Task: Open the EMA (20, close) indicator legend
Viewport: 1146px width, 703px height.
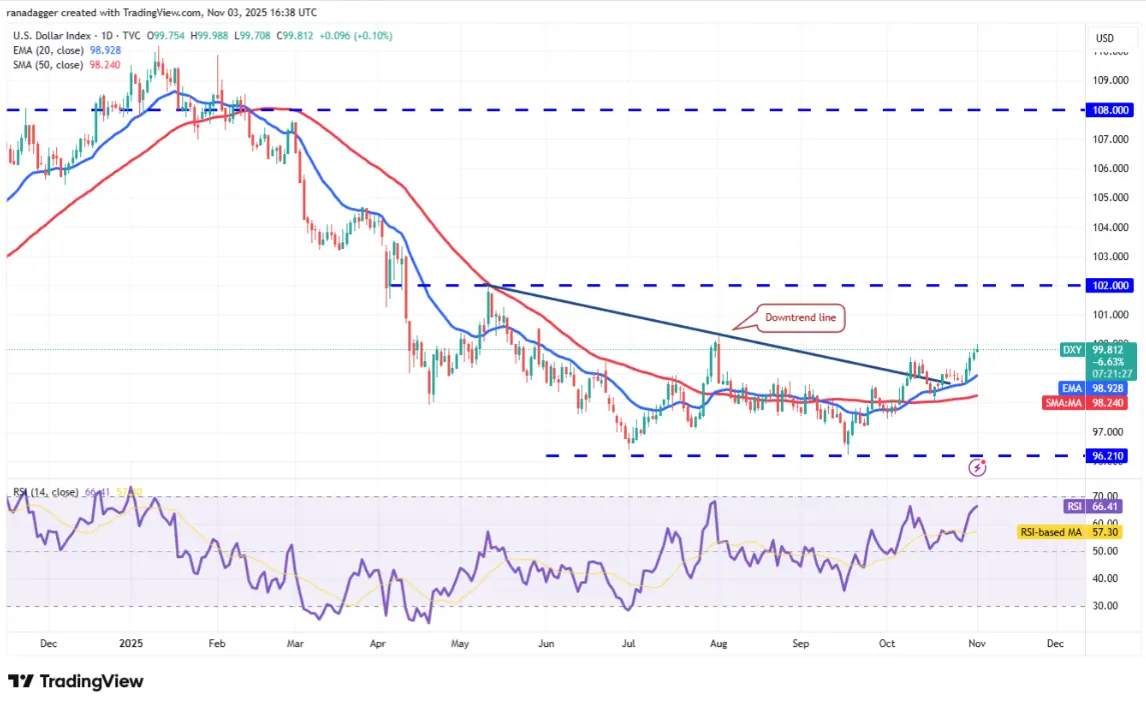Action: (x=67, y=50)
